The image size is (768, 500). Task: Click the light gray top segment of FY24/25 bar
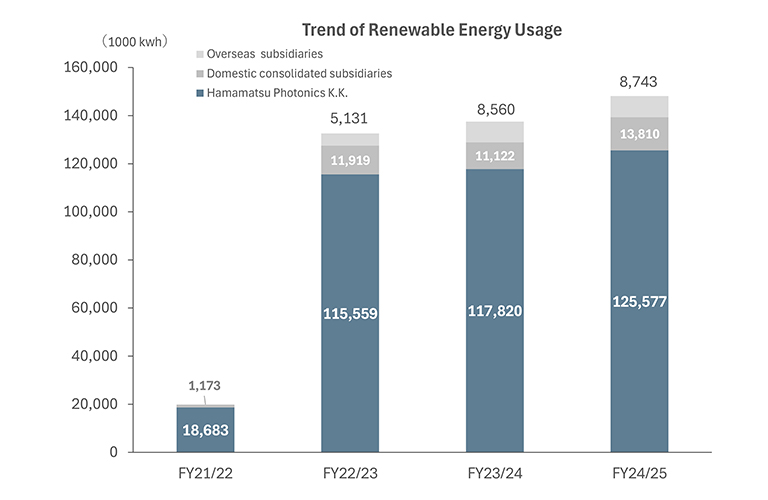click(640, 107)
